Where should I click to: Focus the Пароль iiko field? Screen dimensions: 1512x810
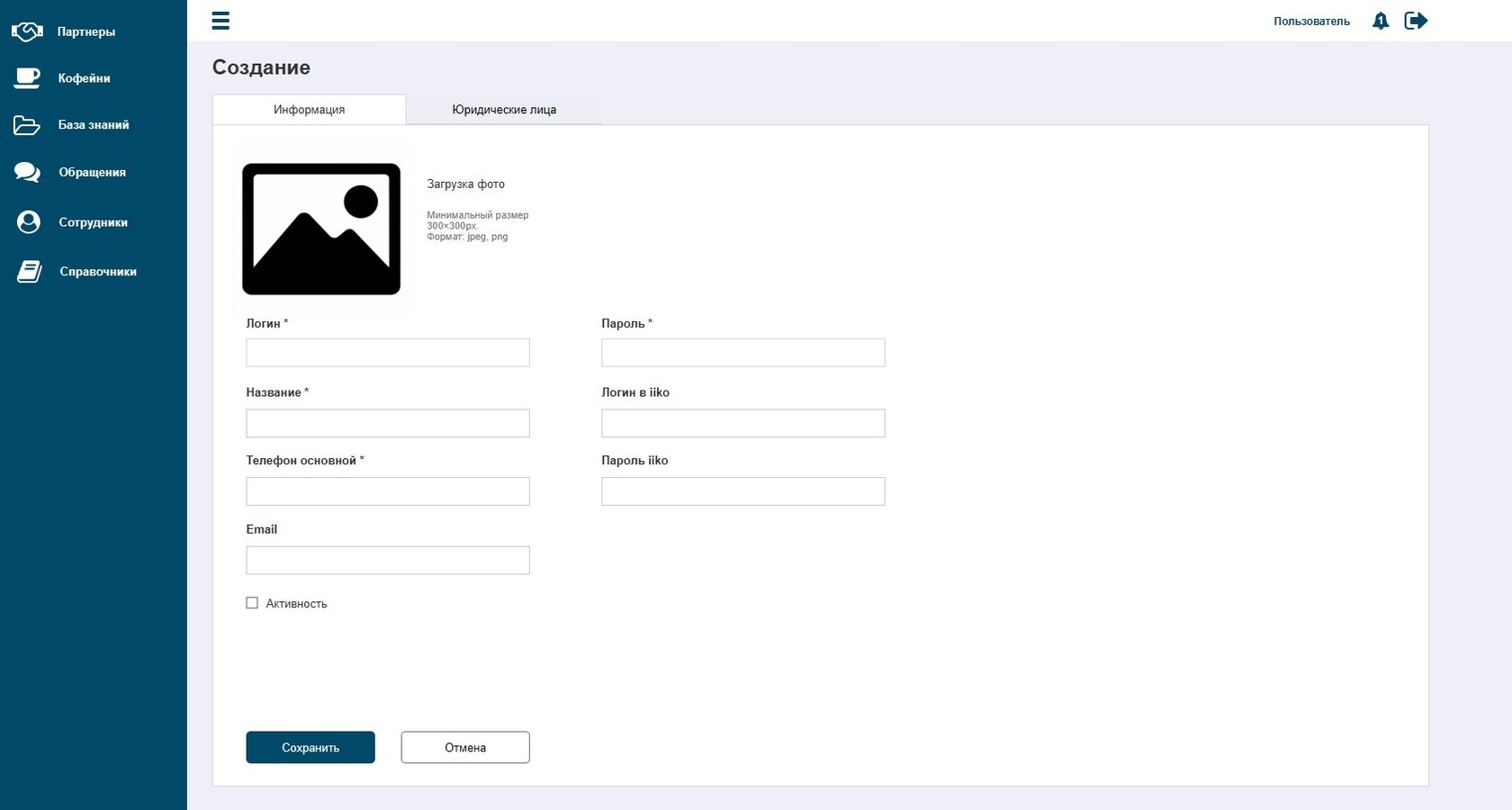click(743, 491)
